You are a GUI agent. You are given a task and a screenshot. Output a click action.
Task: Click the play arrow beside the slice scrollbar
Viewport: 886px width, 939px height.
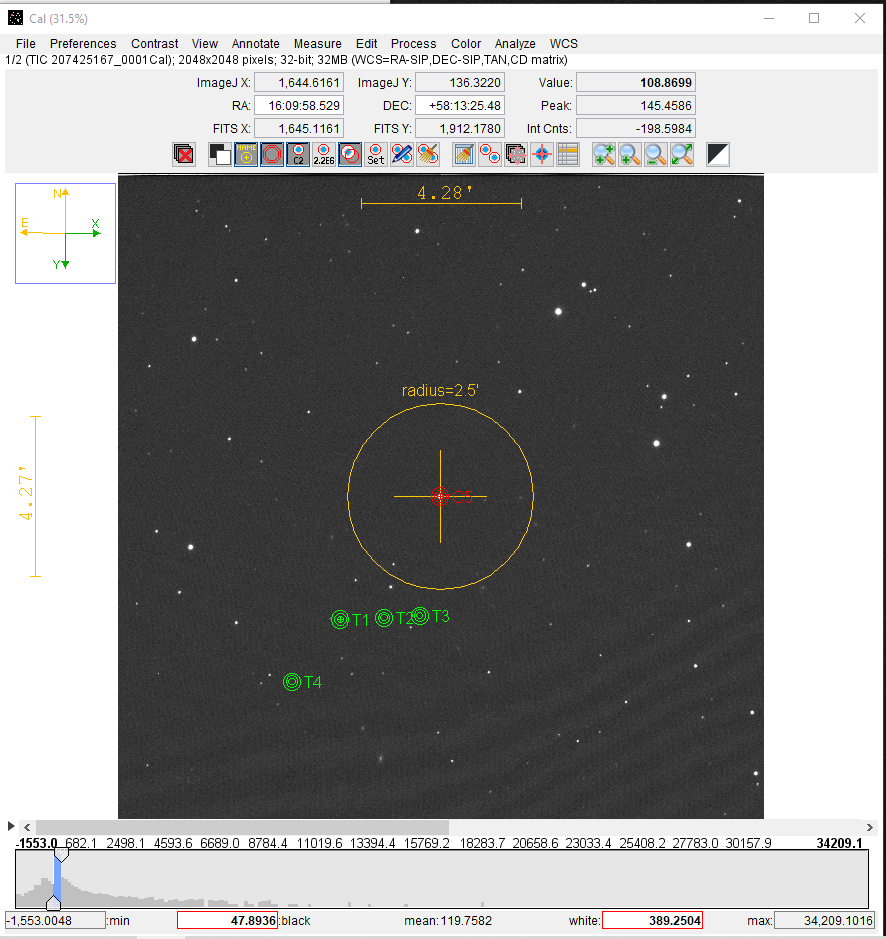pyautogui.click(x=11, y=826)
